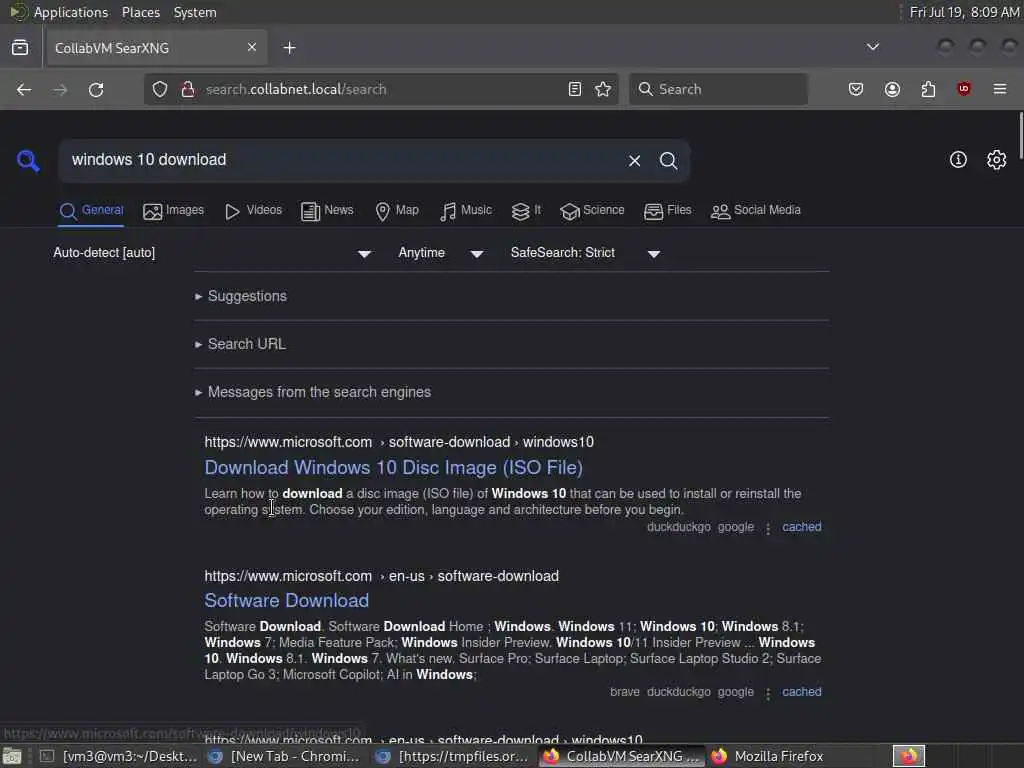Open SearXNG preferences gear icon

(997, 160)
